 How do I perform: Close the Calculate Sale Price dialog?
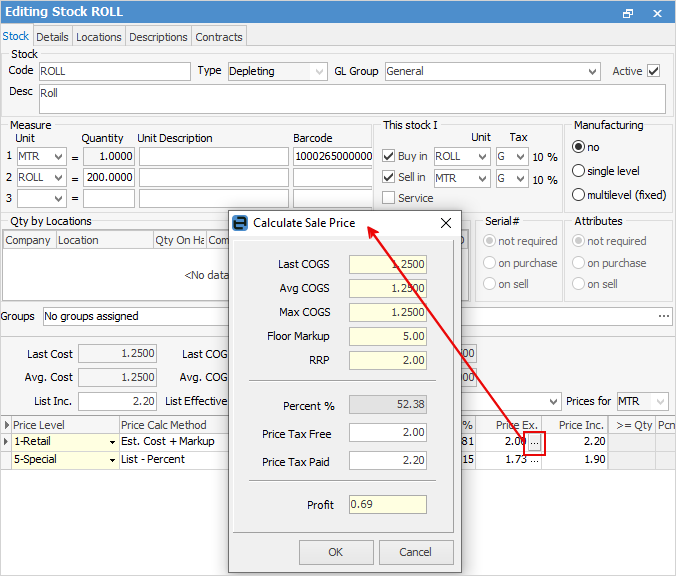click(445, 223)
